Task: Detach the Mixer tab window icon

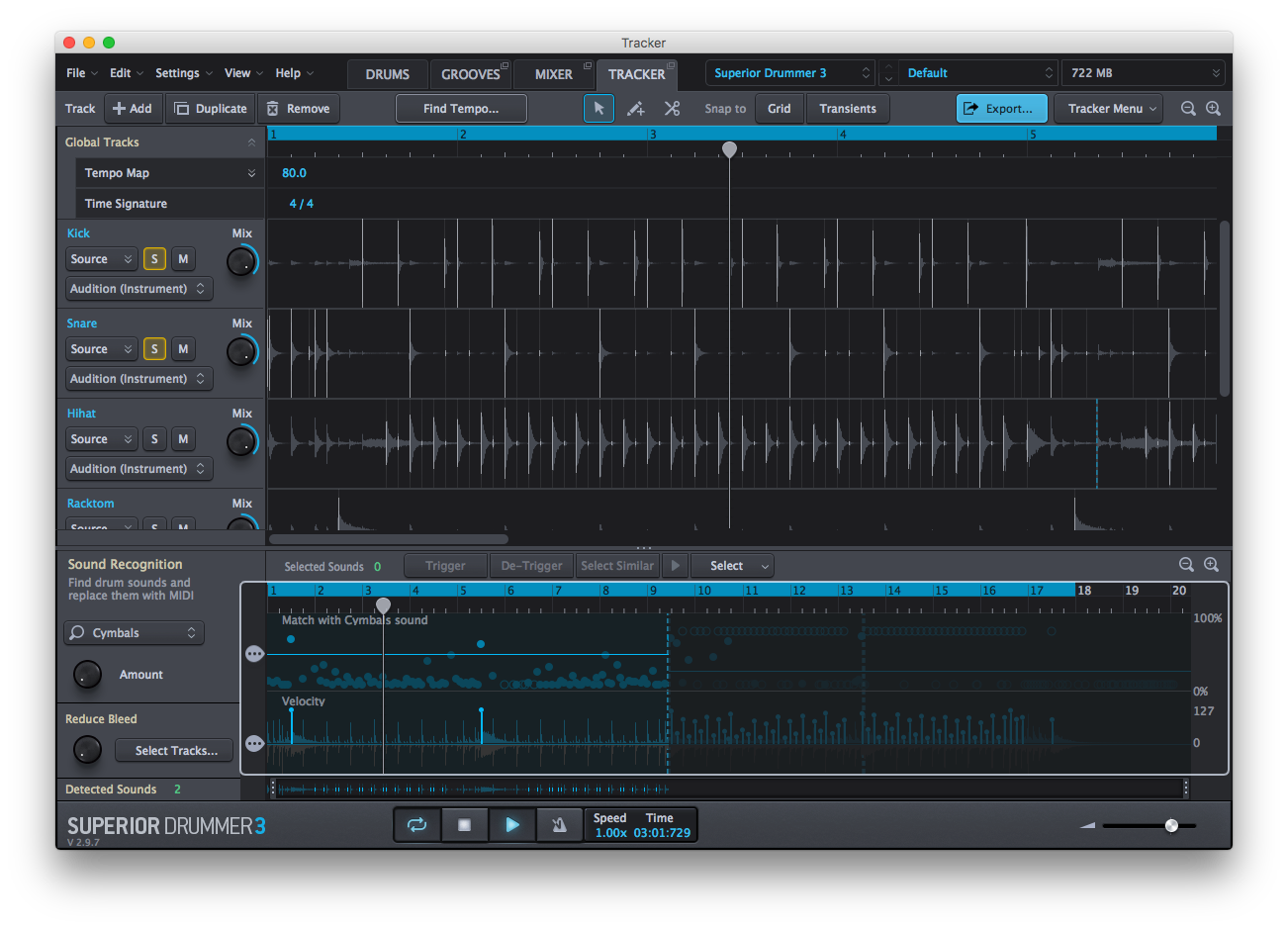Action: click(588, 66)
